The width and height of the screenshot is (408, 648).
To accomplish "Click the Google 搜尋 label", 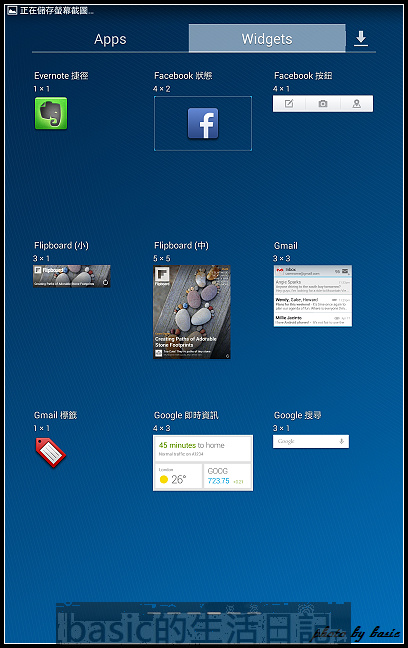I will (x=298, y=415).
